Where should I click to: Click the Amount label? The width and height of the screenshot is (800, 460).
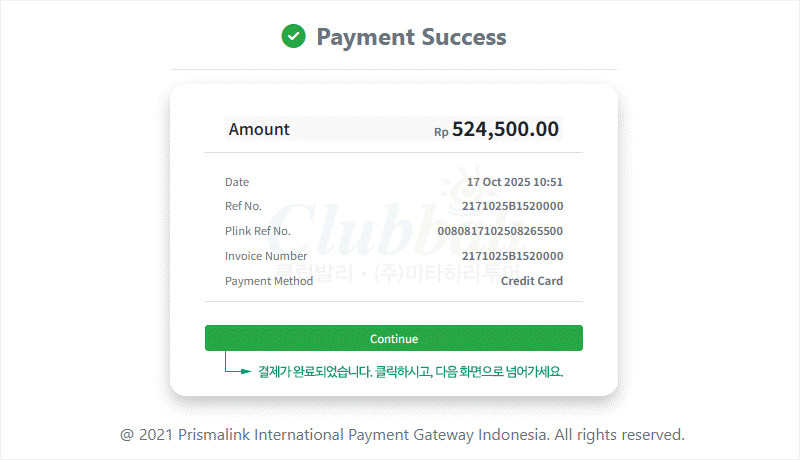(x=259, y=129)
